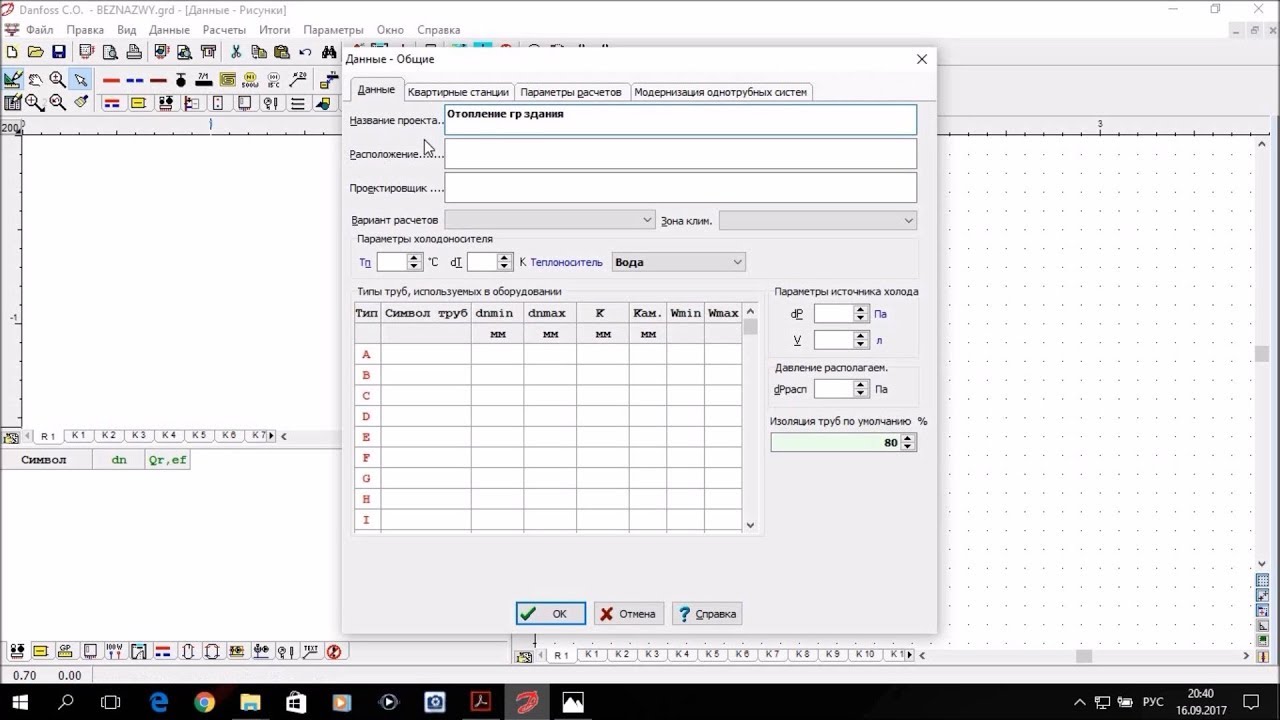Screen dimensions: 1280x720
Task: Select the hand pan tool
Action: [x=35, y=80]
